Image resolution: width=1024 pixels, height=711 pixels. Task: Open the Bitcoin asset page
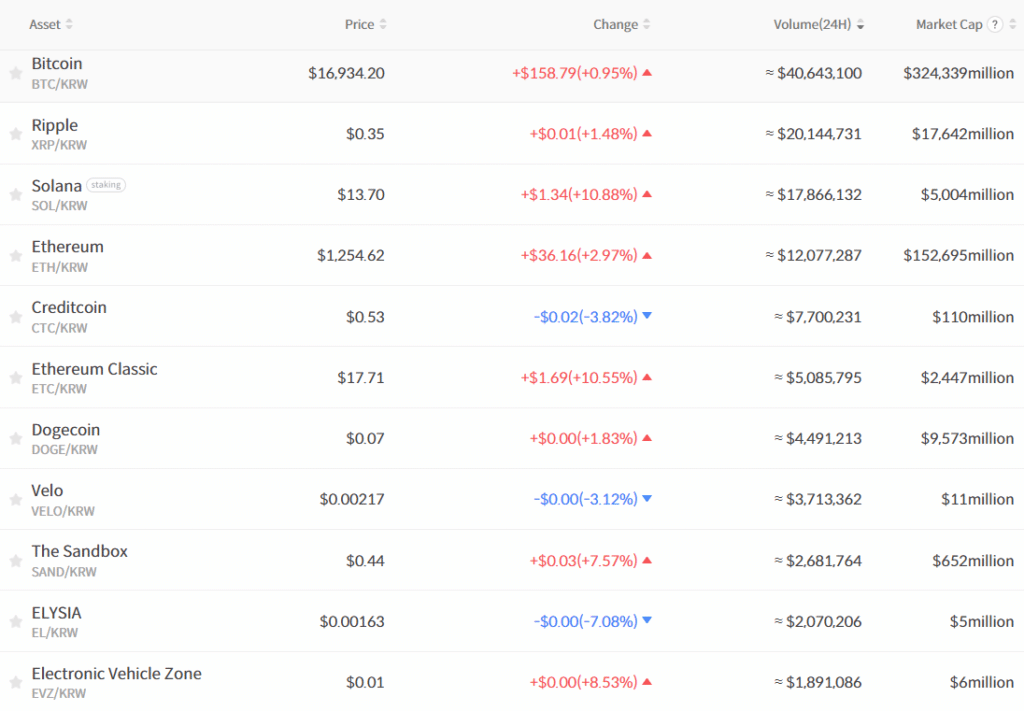(57, 63)
